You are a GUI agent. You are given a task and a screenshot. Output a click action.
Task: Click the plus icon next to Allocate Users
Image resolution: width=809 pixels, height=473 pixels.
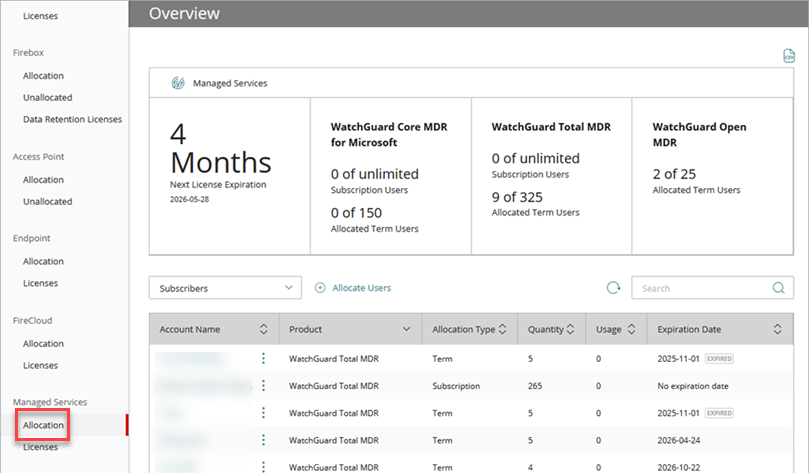tap(320, 288)
